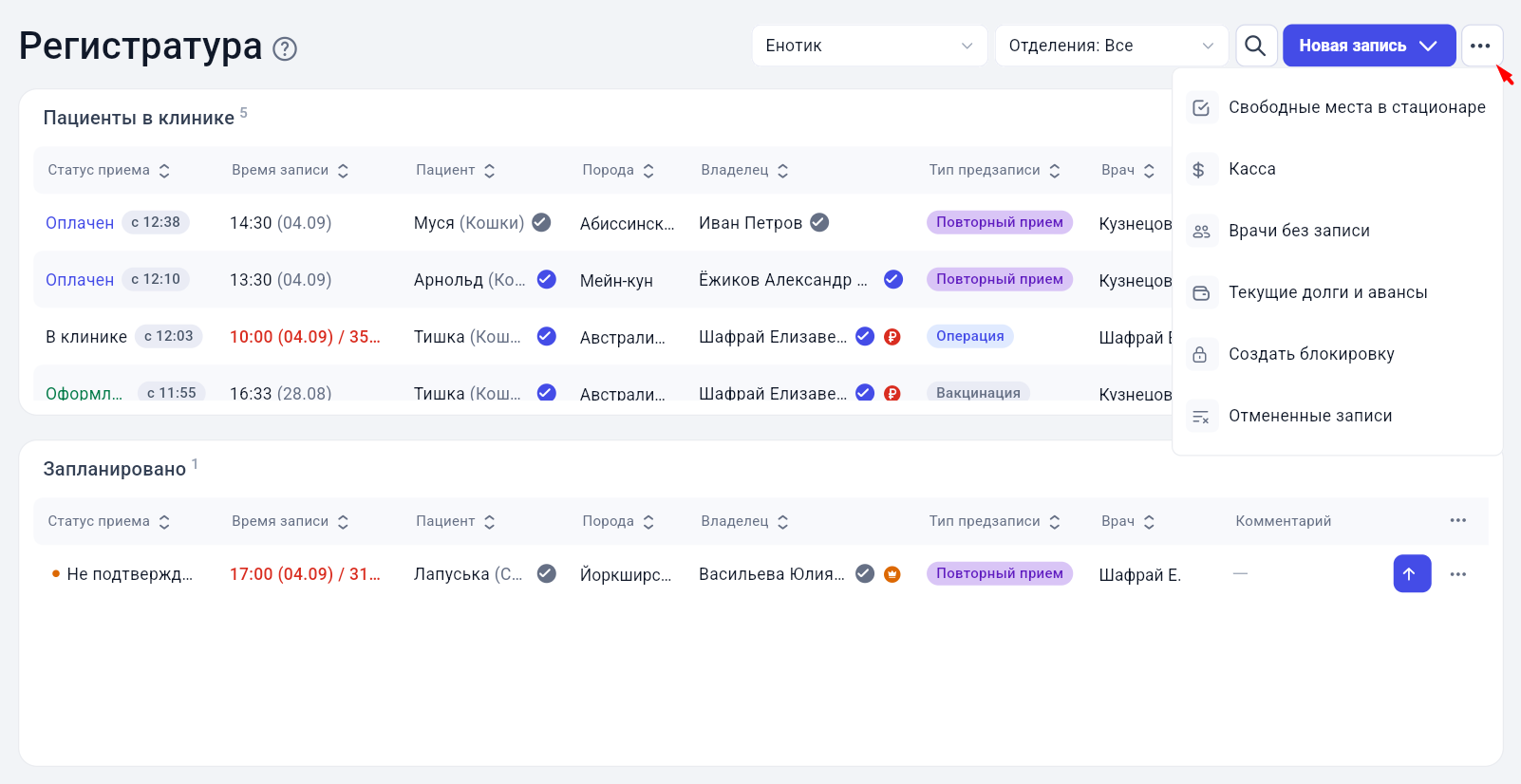
Task: Click the orange crown badge next to Васильева Юлия
Action: (x=892, y=573)
